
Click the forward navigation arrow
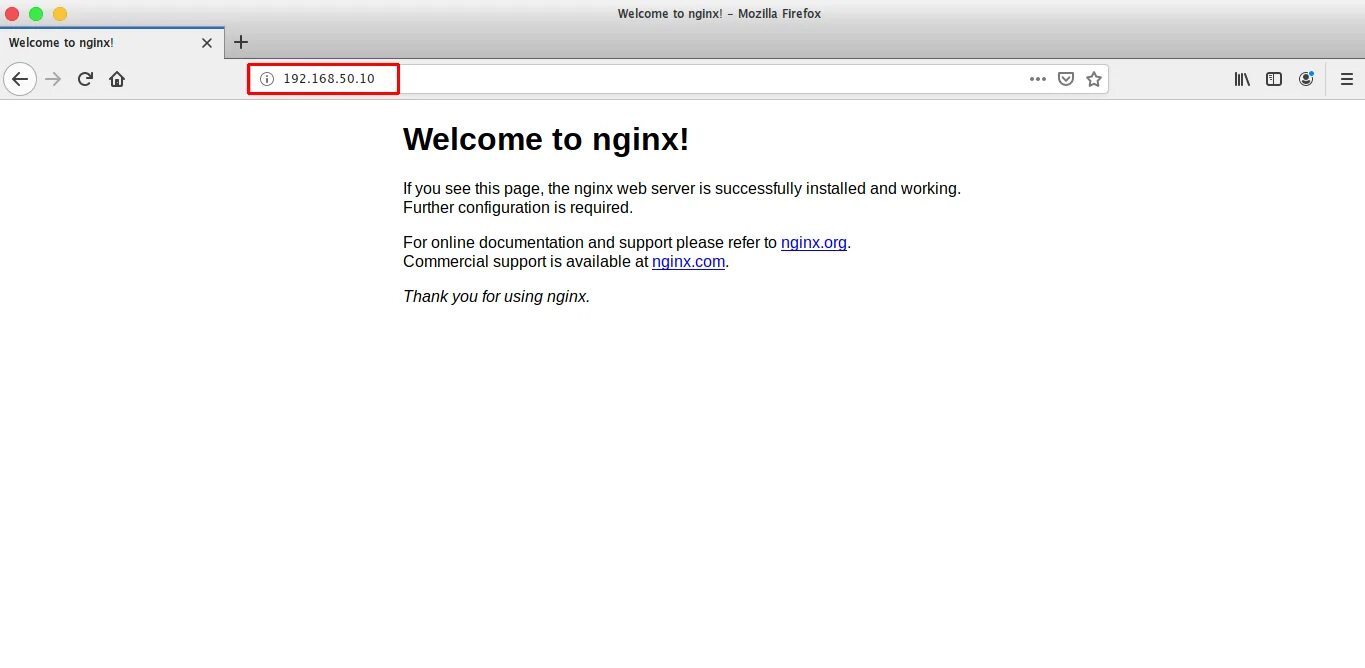[x=54, y=79]
